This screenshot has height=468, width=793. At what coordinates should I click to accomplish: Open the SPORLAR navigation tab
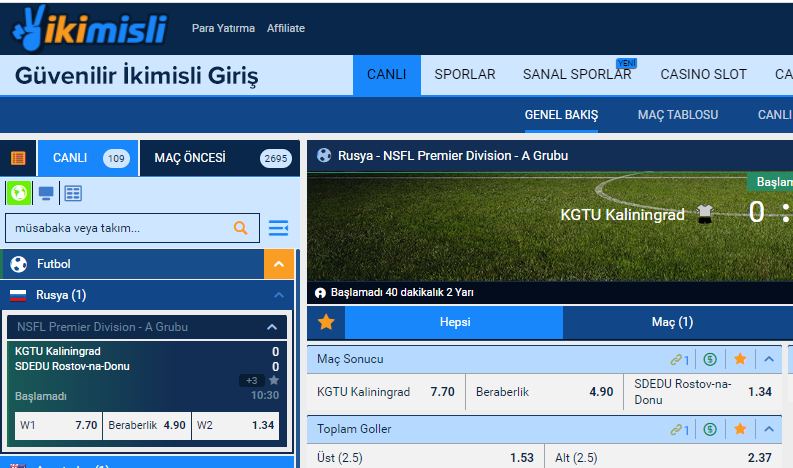pos(465,74)
